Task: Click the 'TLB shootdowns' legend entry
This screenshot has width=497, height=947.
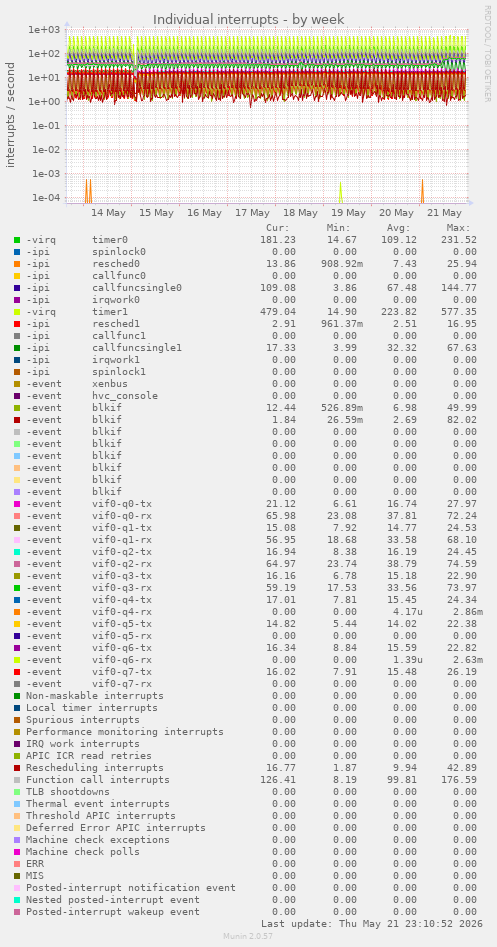Action: 68,792
